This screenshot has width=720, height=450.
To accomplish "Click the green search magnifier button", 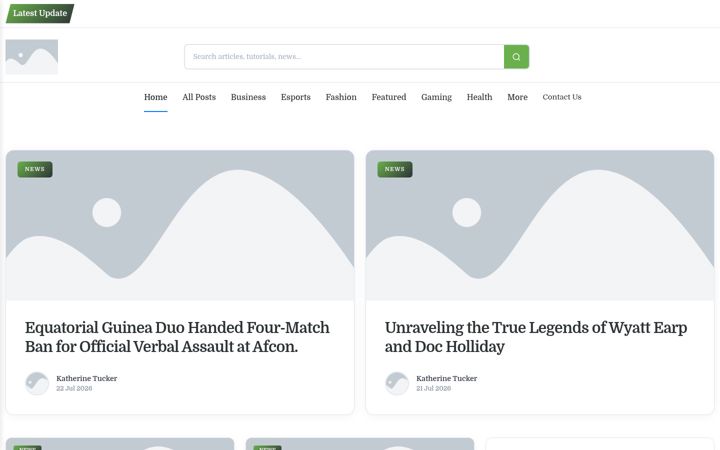I will 516,57.
